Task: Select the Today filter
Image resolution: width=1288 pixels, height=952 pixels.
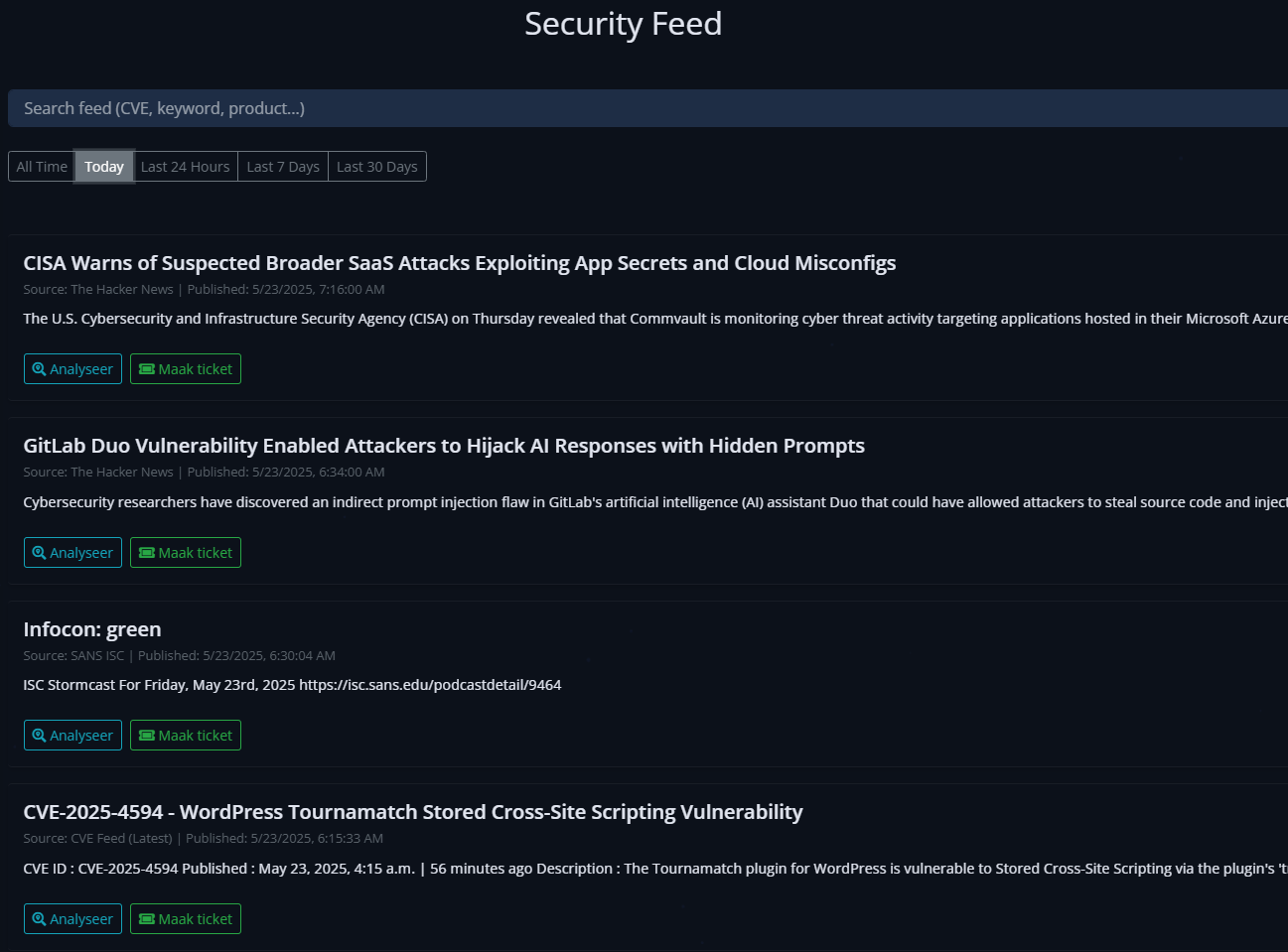Action: (x=104, y=167)
